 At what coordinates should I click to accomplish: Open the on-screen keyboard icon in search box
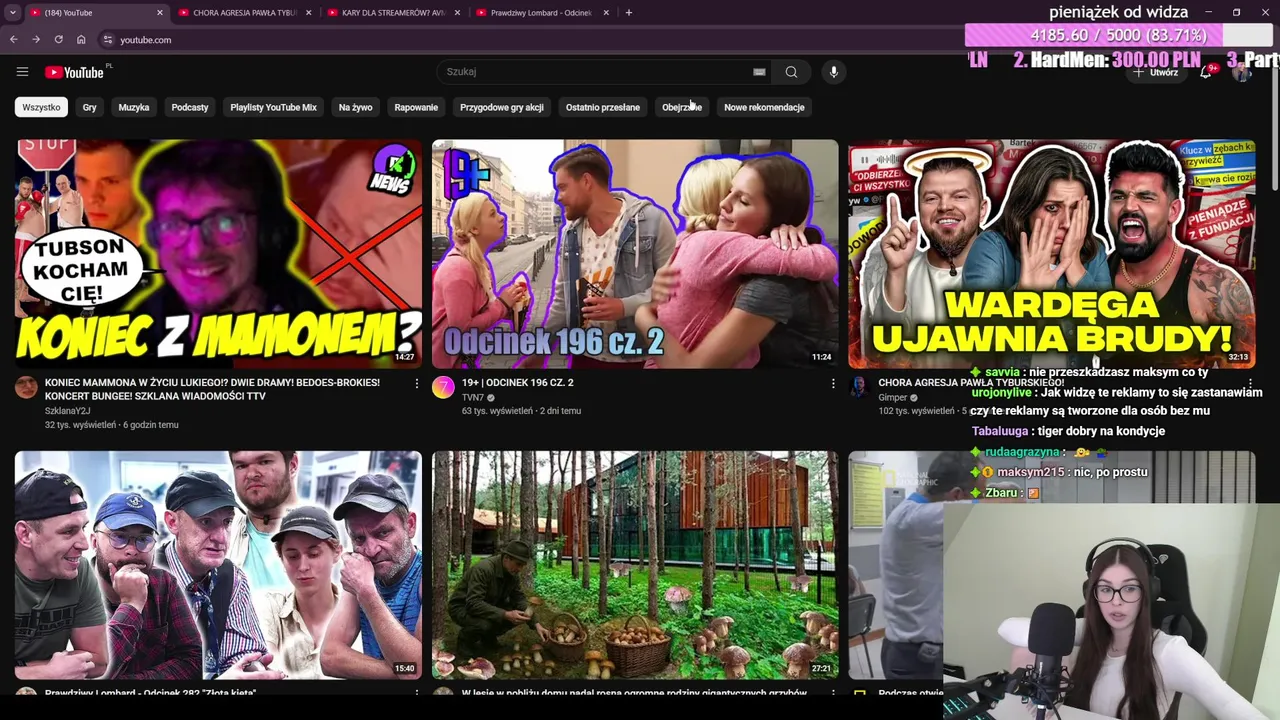pos(759,72)
